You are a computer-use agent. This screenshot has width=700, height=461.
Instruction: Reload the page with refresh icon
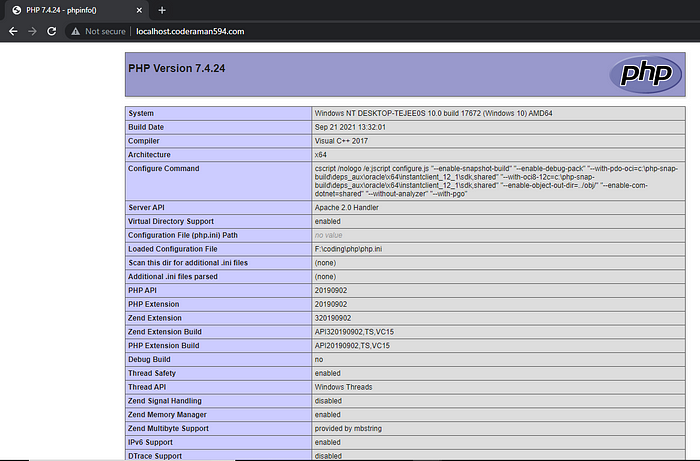pyautogui.click(x=52, y=31)
